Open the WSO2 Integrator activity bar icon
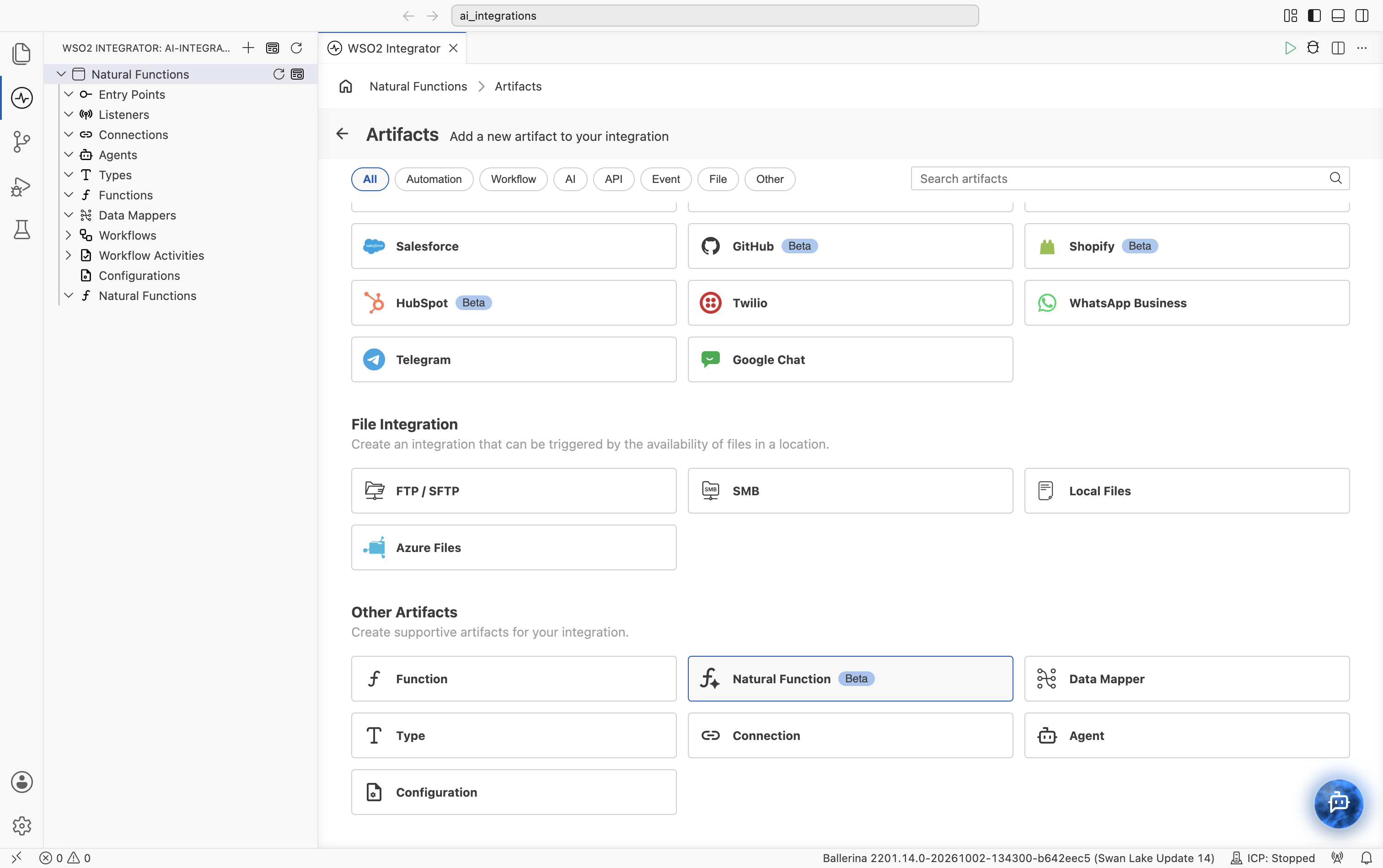The width and height of the screenshot is (1383, 868). point(22,97)
